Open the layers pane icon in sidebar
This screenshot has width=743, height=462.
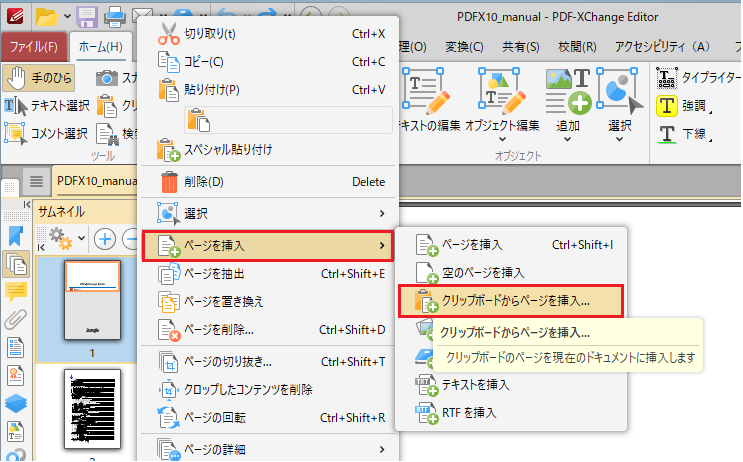16,404
